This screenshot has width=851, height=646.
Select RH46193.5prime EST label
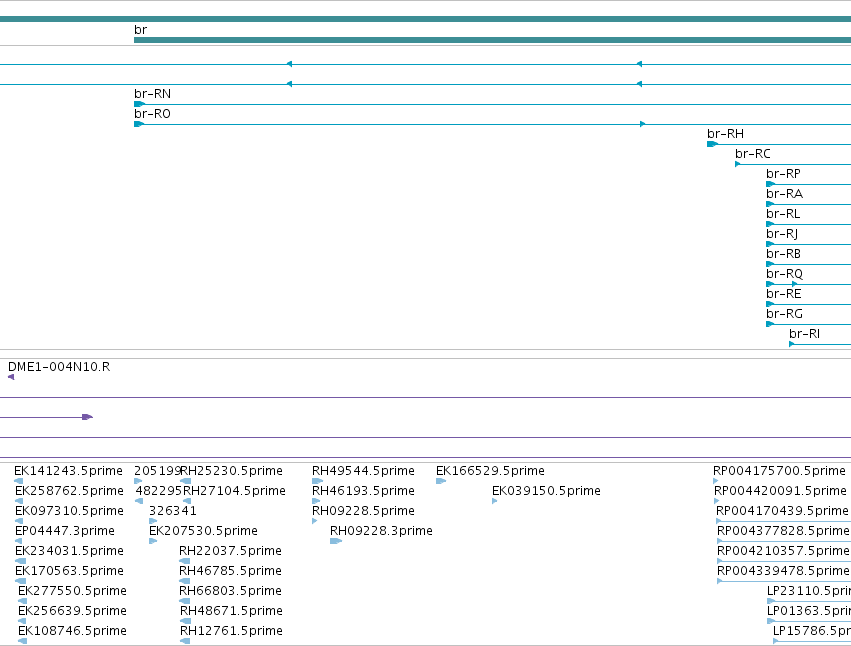click(x=363, y=491)
